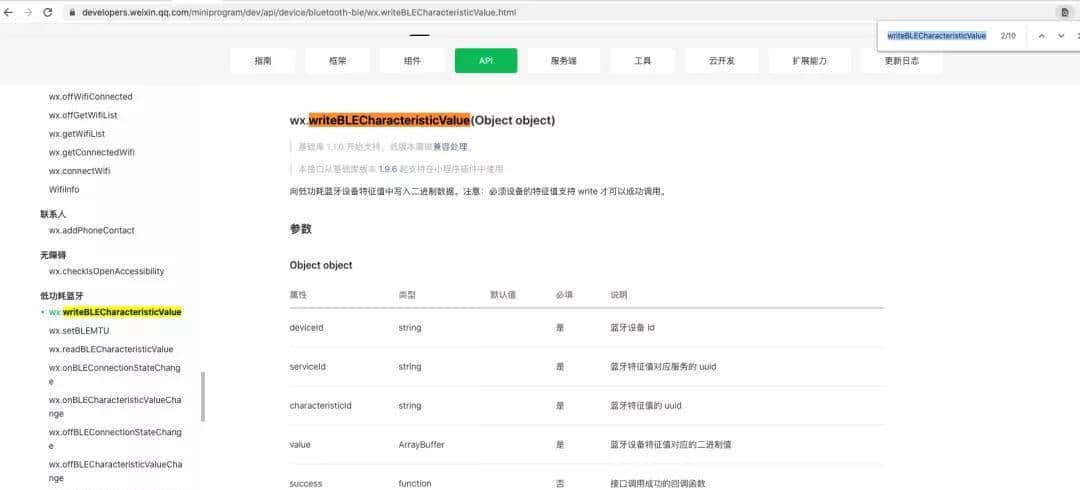Open wx.offGetWifiList in sidebar
This screenshot has width=1080, height=490.
coord(83,115)
